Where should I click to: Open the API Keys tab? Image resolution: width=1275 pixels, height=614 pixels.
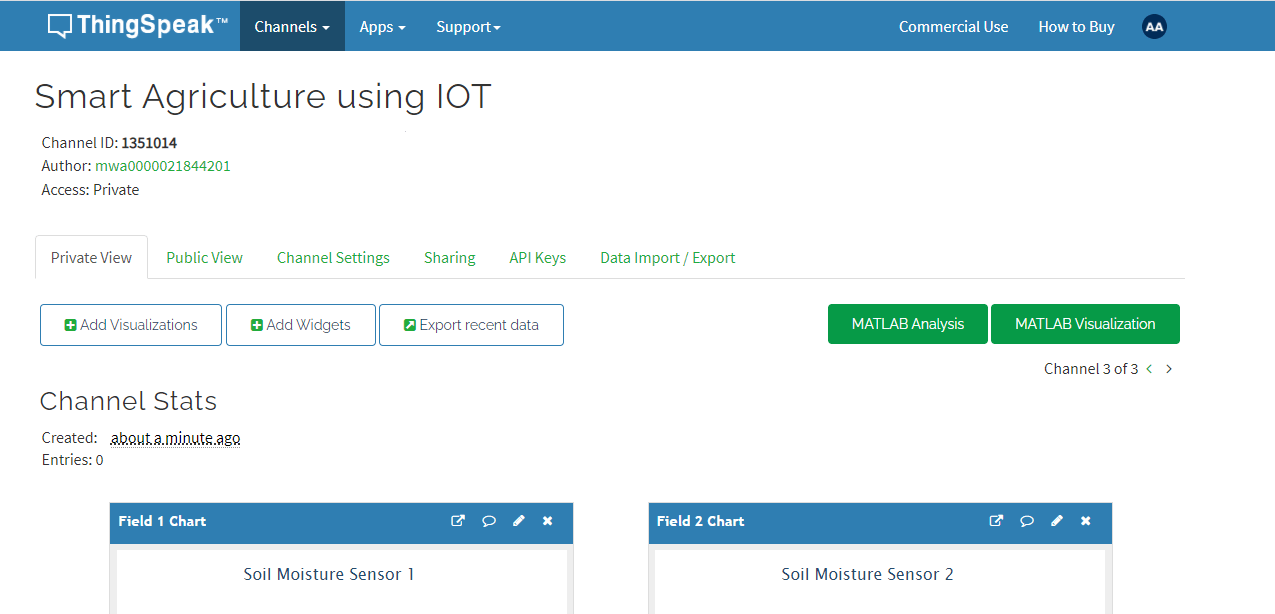pyautogui.click(x=537, y=257)
